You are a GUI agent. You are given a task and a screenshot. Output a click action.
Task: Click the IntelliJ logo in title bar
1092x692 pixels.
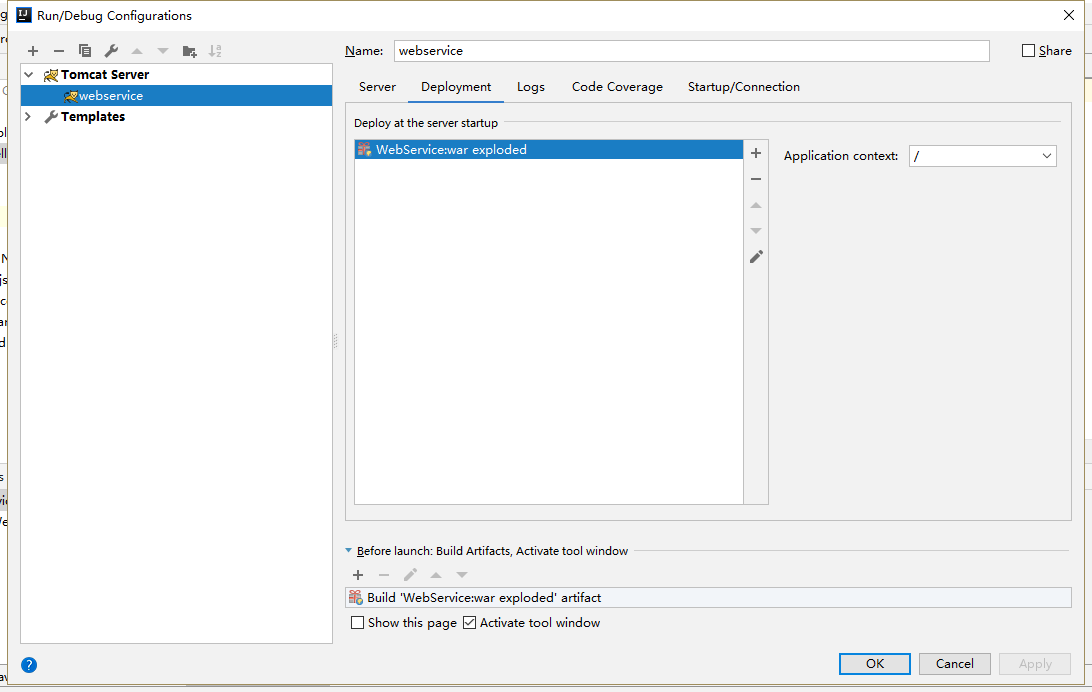tap(24, 15)
